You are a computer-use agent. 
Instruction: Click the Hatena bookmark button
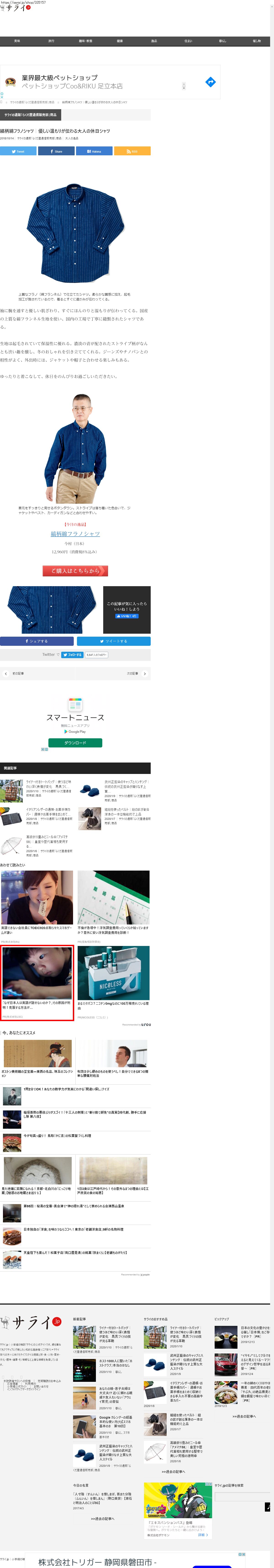(x=94, y=151)
